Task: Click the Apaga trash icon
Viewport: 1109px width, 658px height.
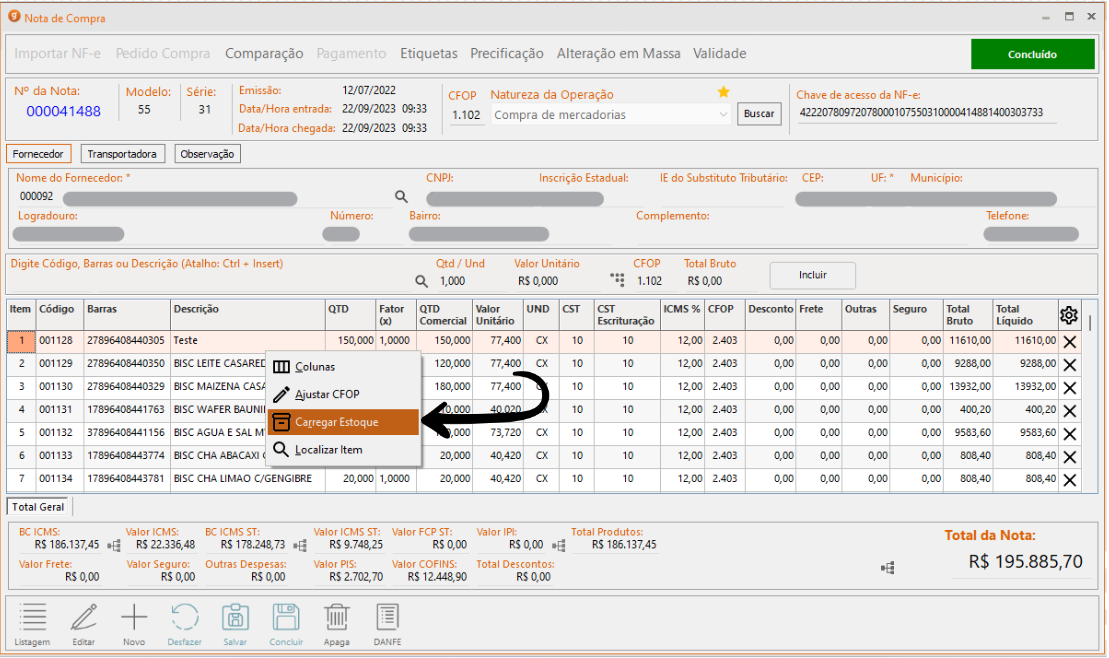Action: (x=337, y=617)
